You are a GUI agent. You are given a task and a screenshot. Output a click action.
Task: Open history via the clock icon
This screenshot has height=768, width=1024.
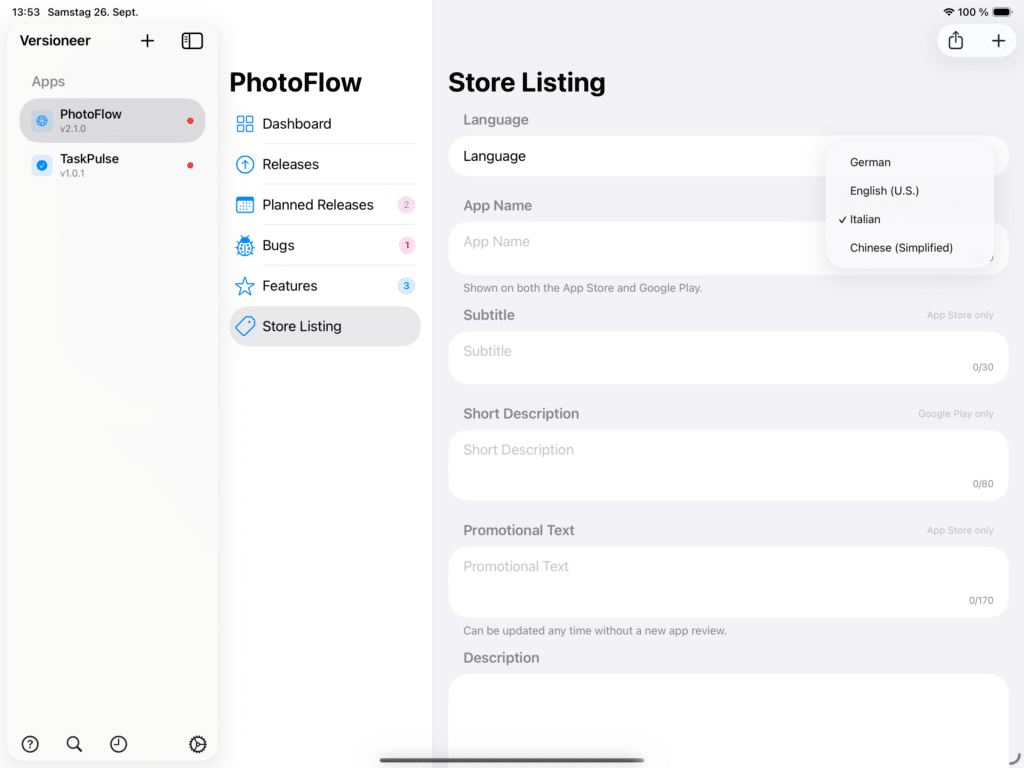[118, 744]
